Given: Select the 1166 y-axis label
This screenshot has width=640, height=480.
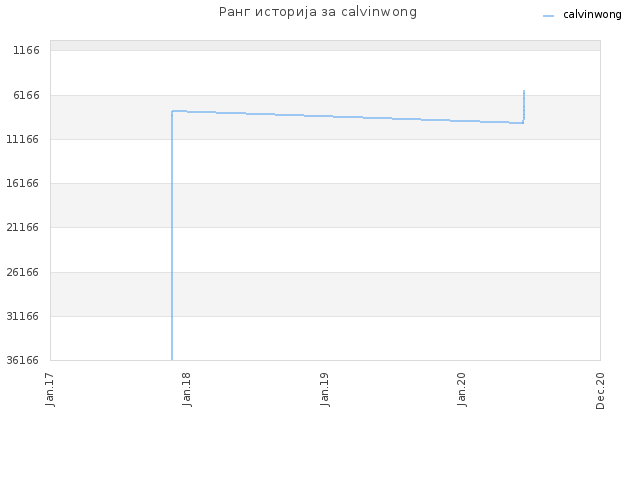Looking at the screenshot, I should 26,50.
